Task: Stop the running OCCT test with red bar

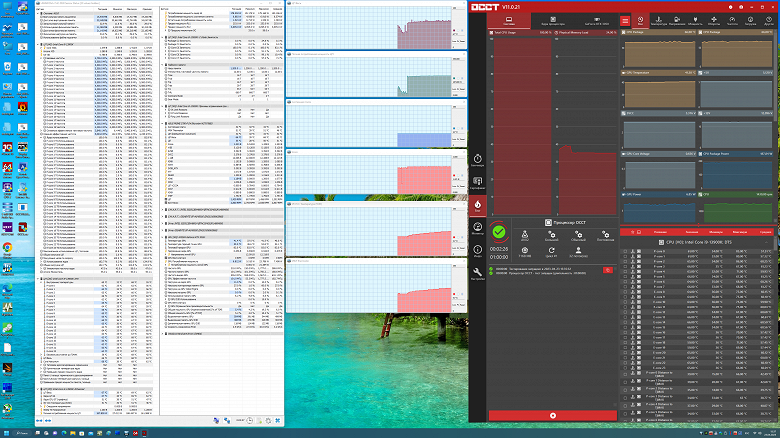Action: (x=553, y=415)
